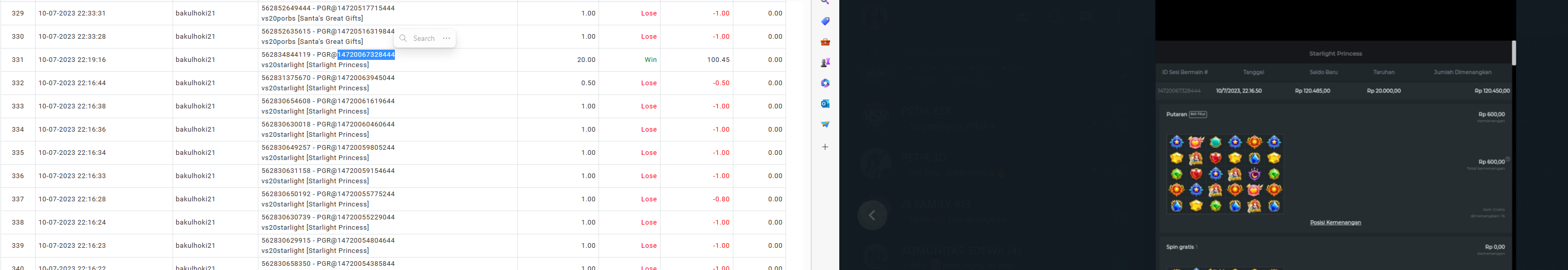Click timestamp 10-07-2023 22:19:16

coord(72,59)
